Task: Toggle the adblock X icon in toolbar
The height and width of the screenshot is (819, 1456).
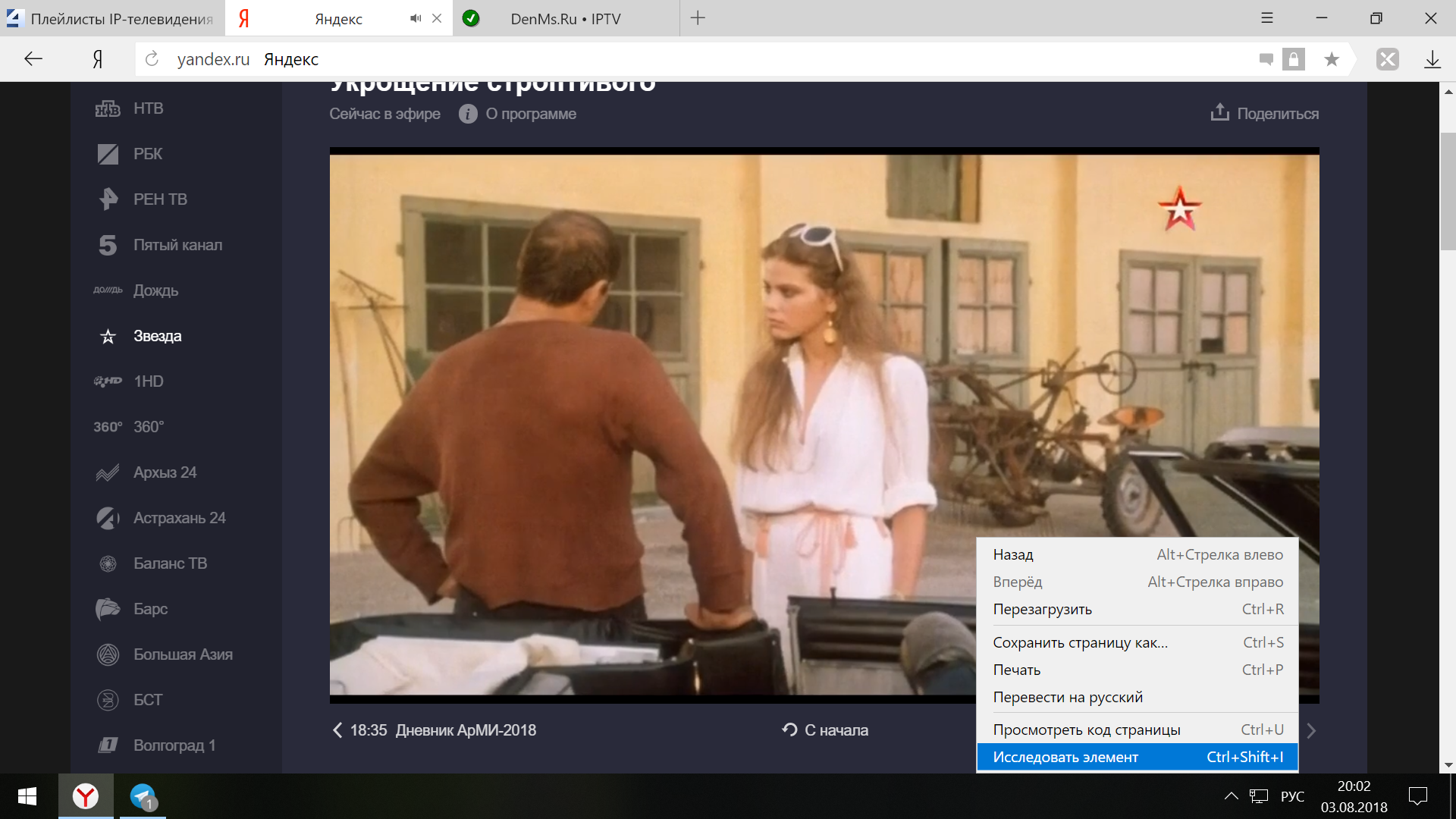Action: tap(1387, 59)
